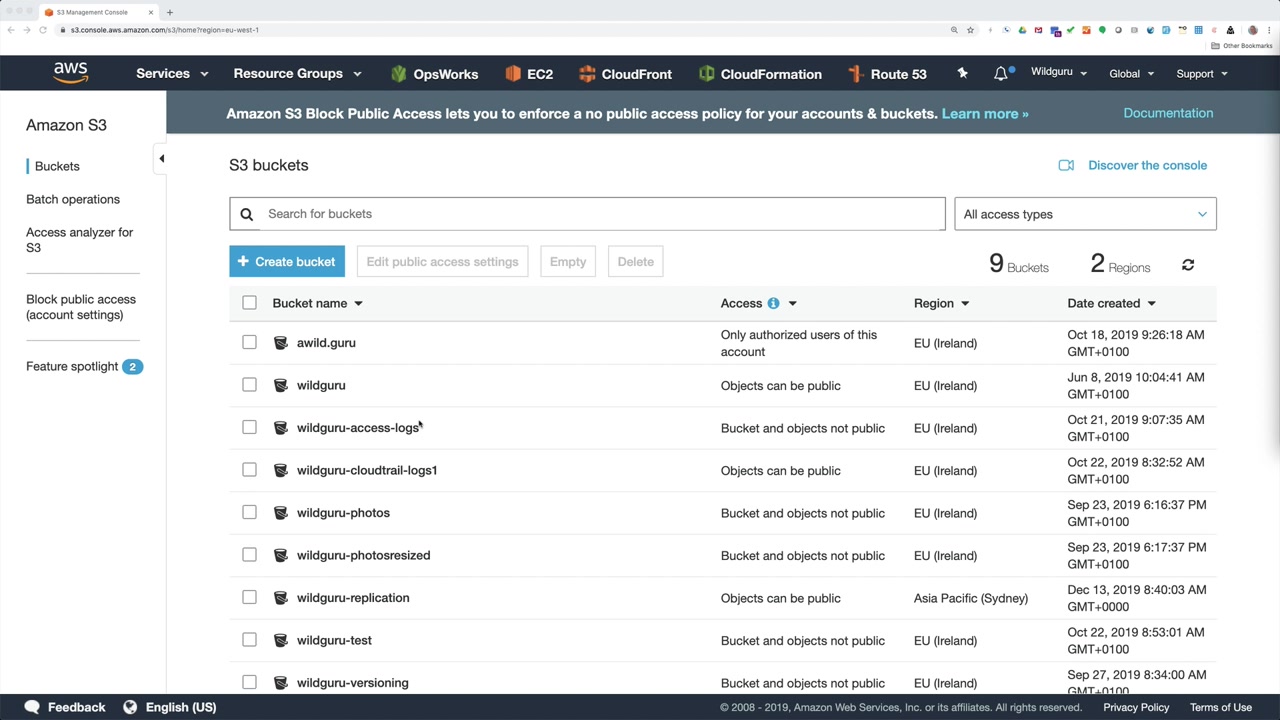Open the wildguru-replication bucket link
Viewport: 1280px width, 720px height.
[x=353, y=598]
